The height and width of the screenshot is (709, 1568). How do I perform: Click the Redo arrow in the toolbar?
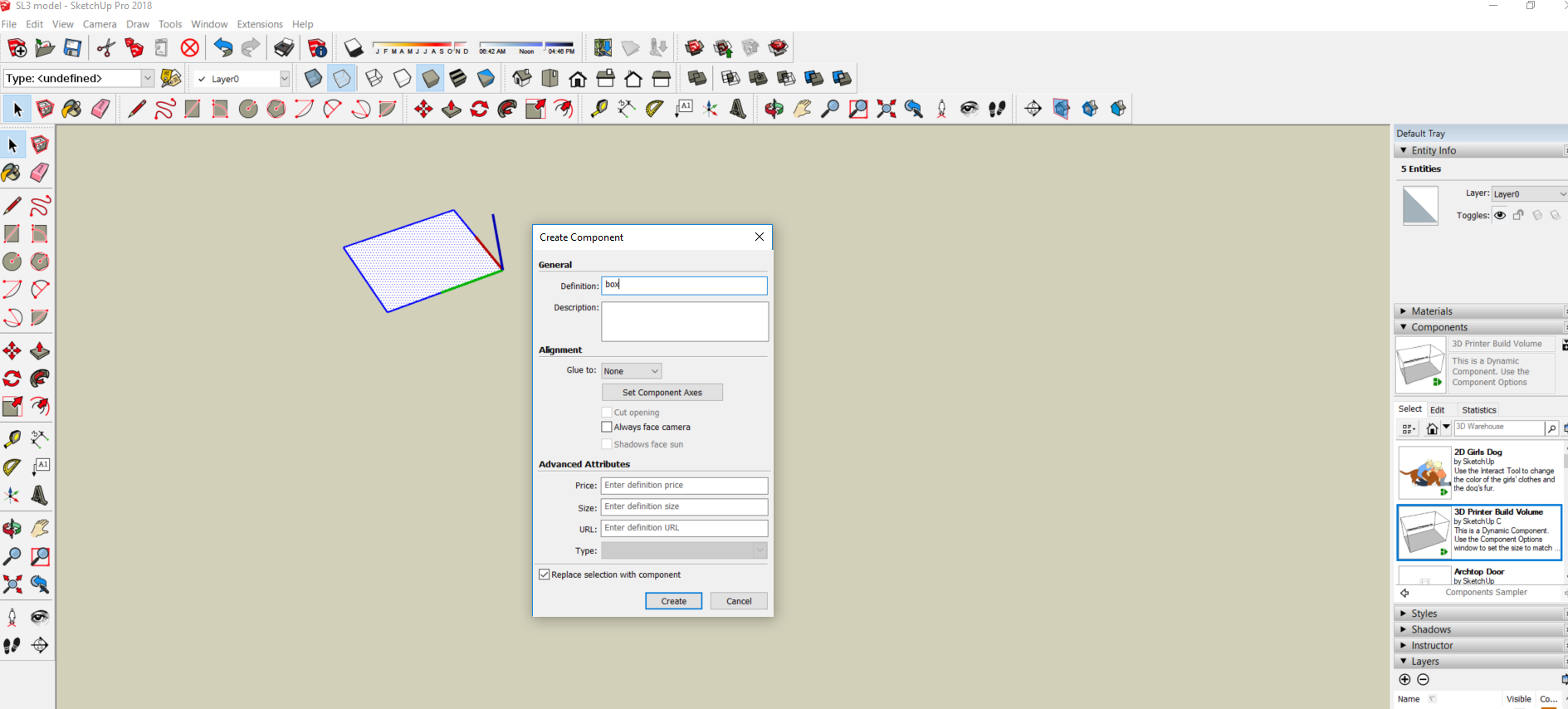(x=250, y=48)
